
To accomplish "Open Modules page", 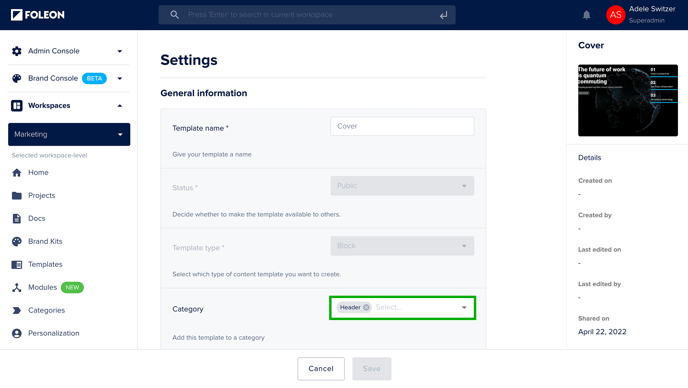I will click(43, 287).
